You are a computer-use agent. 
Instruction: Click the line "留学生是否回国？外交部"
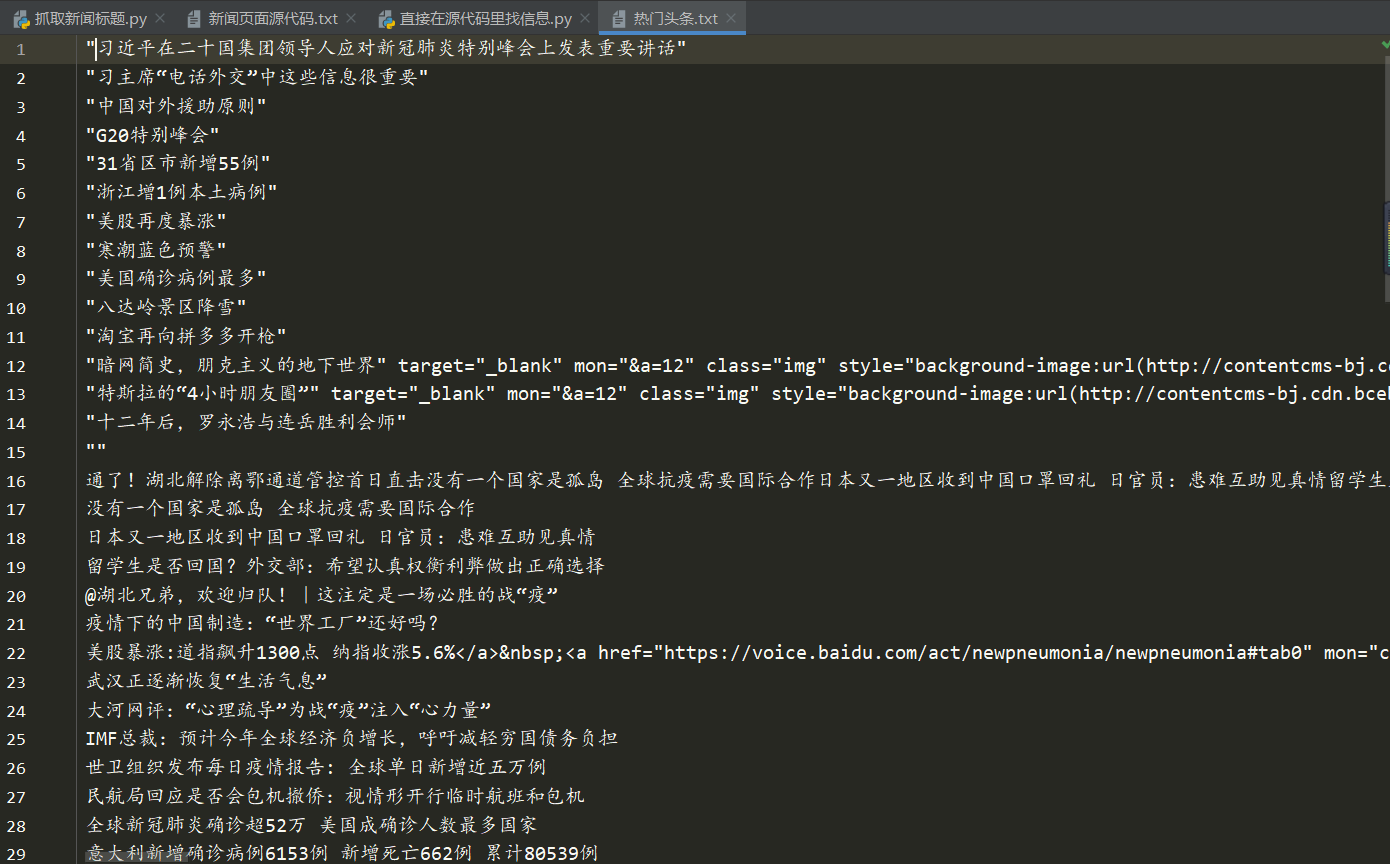(x=345, y=566)
